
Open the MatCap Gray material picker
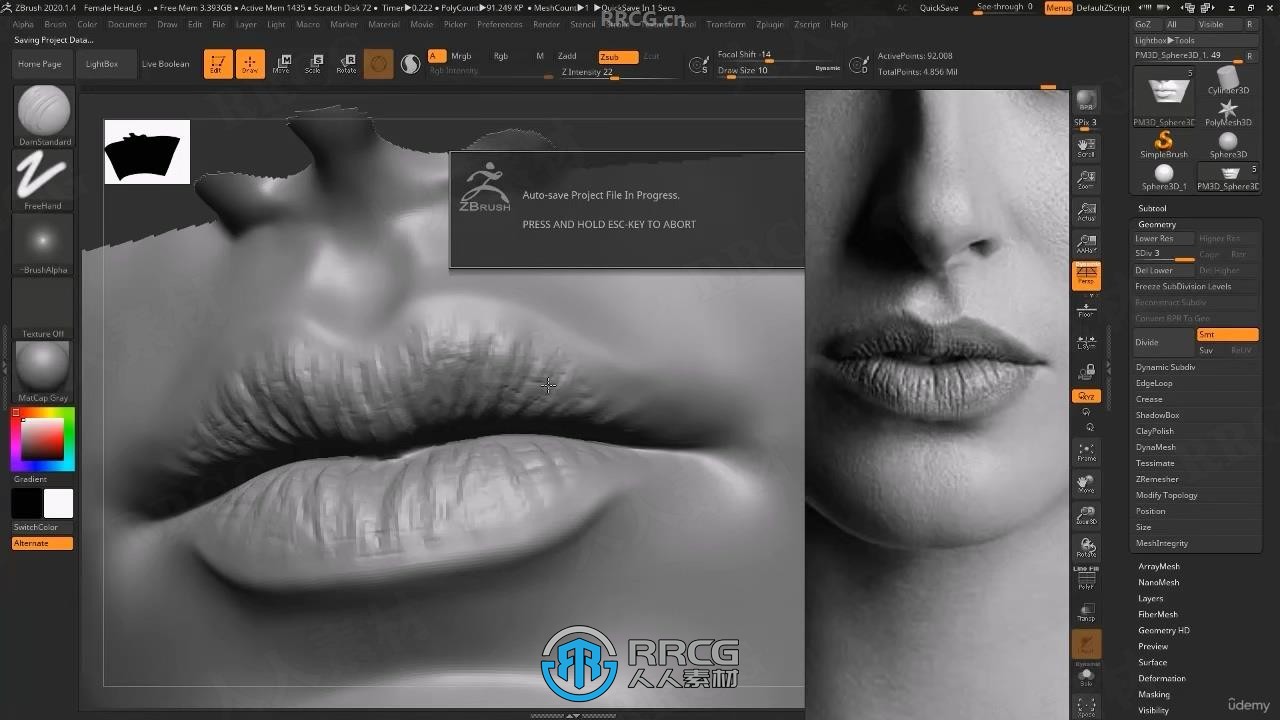(x=44, y=371)
